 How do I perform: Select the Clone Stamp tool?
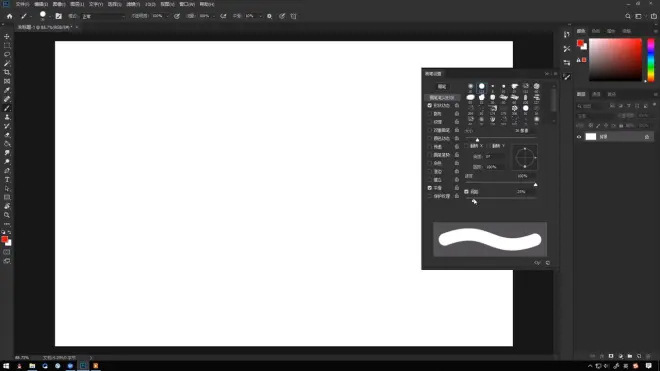[7, 117]
